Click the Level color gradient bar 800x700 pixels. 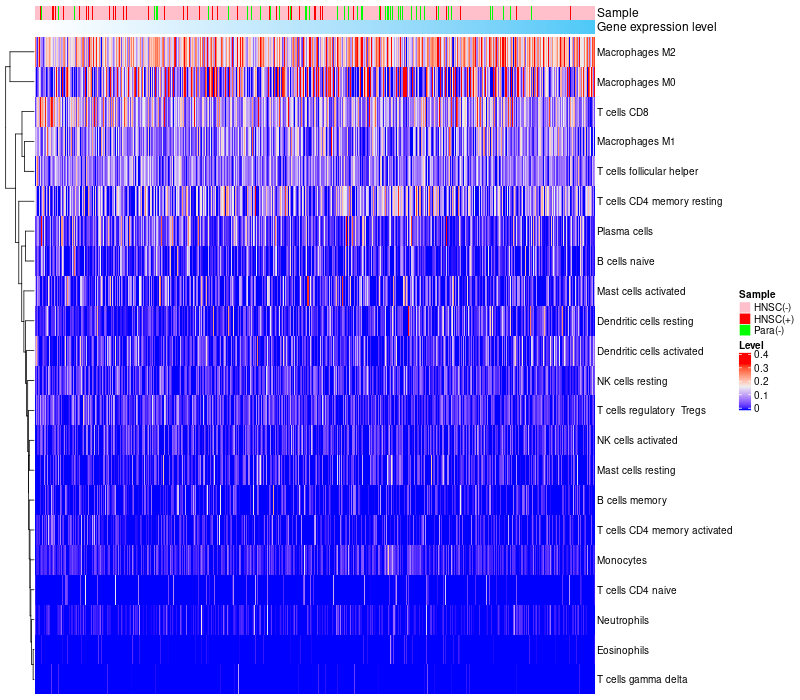[x=745, y=382]
